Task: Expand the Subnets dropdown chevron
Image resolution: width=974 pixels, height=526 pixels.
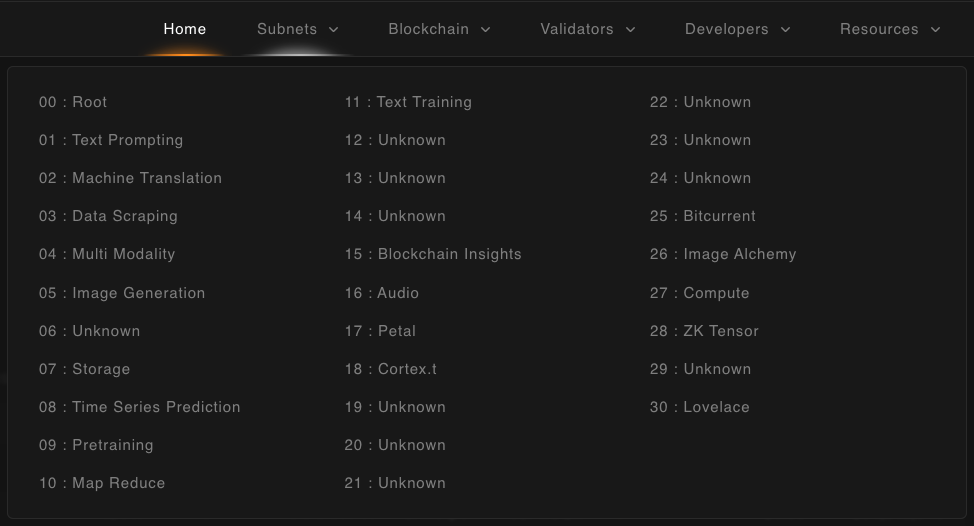Action: tap(334, 30)
